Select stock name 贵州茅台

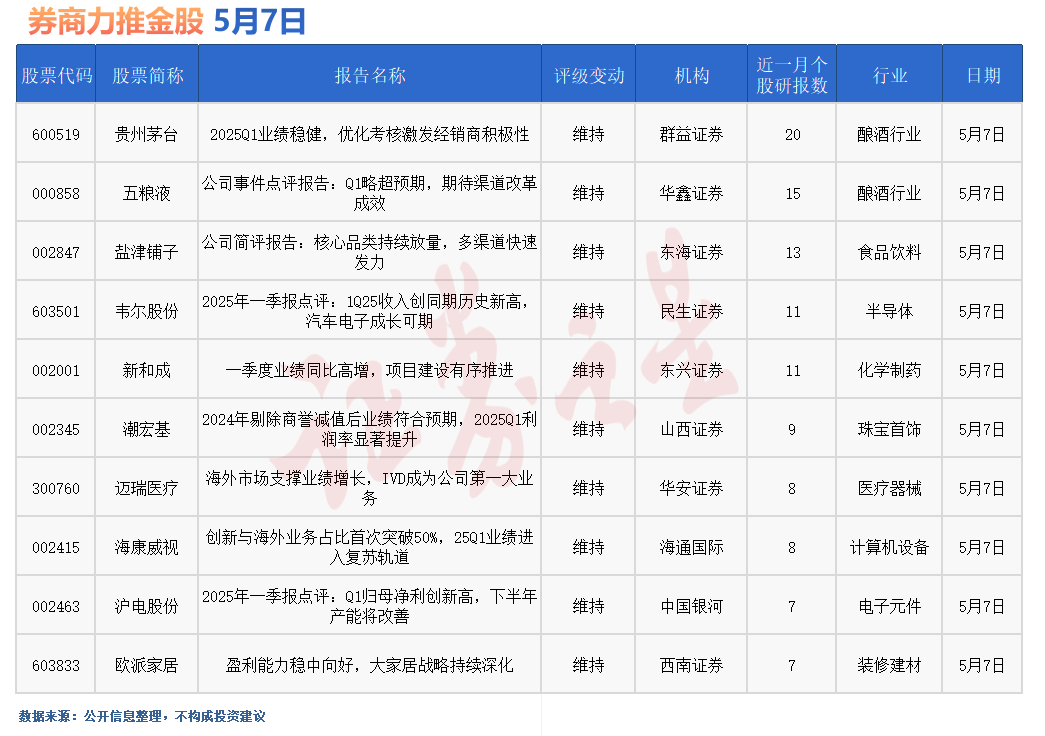click(147, 135)
